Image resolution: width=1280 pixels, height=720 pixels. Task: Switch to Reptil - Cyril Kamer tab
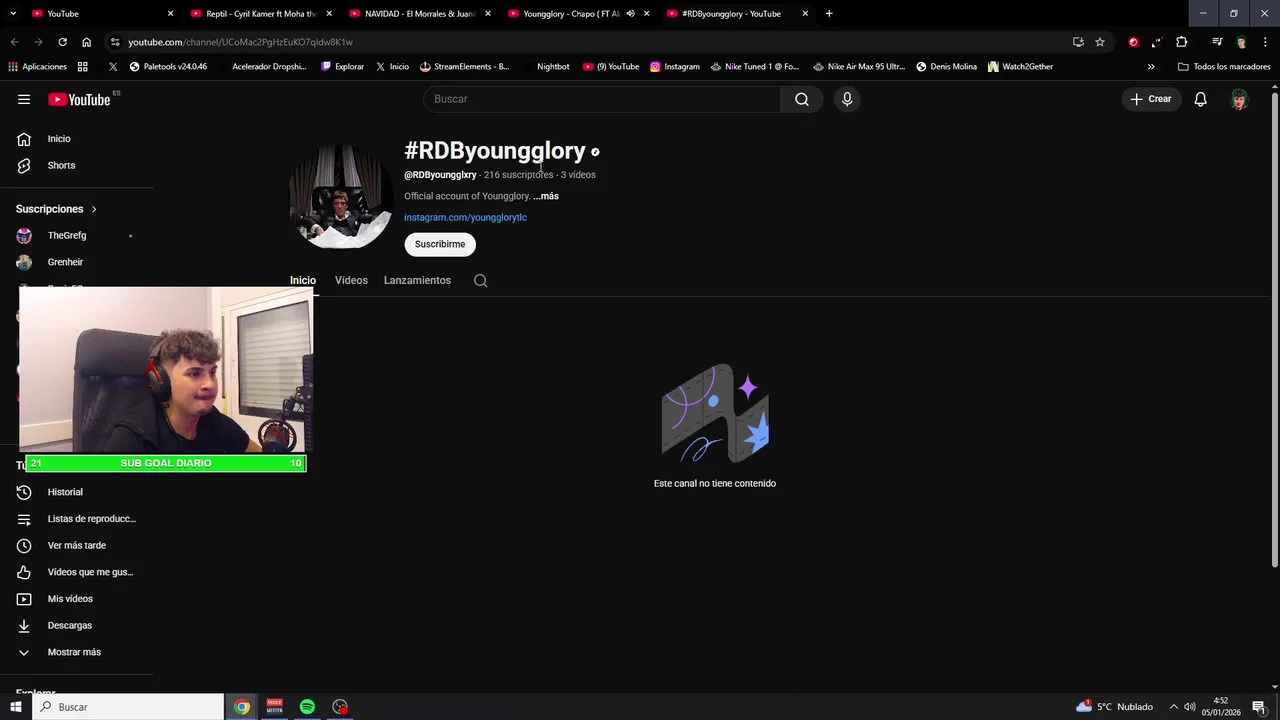(260, 14)
